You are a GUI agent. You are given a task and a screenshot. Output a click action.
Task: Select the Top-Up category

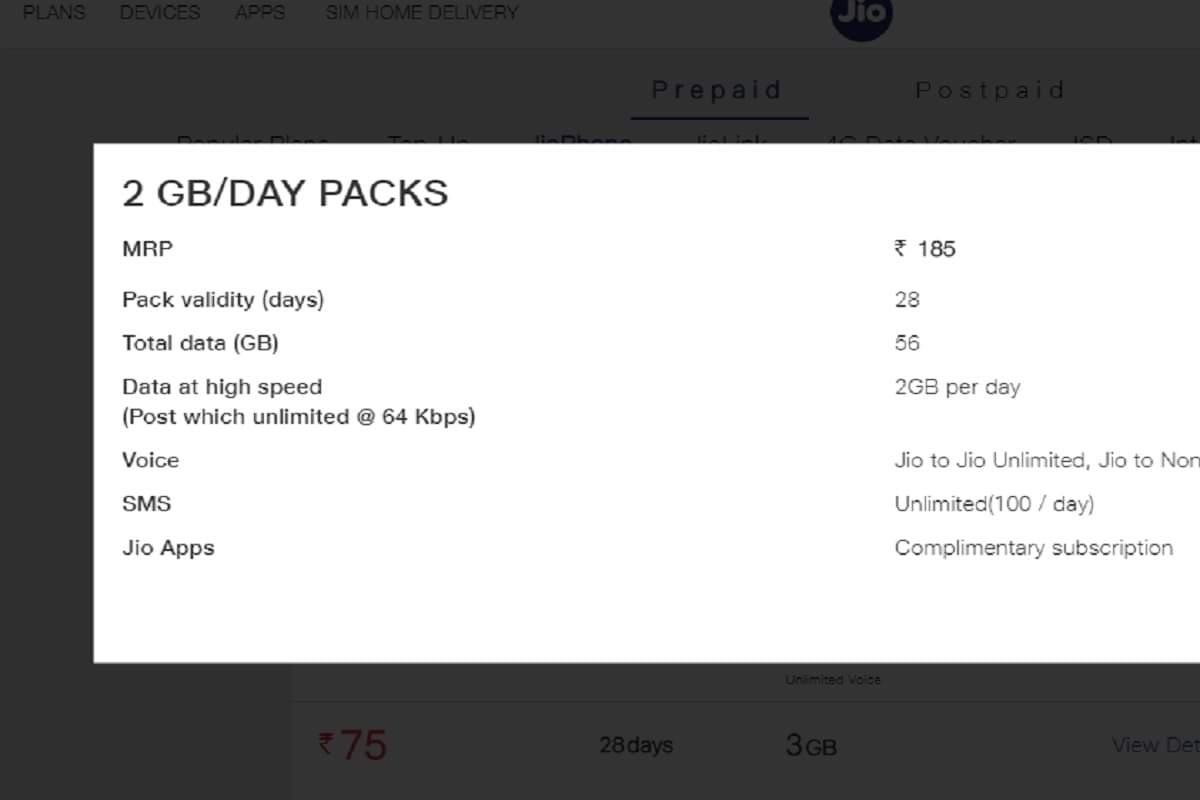pos(427,143)
